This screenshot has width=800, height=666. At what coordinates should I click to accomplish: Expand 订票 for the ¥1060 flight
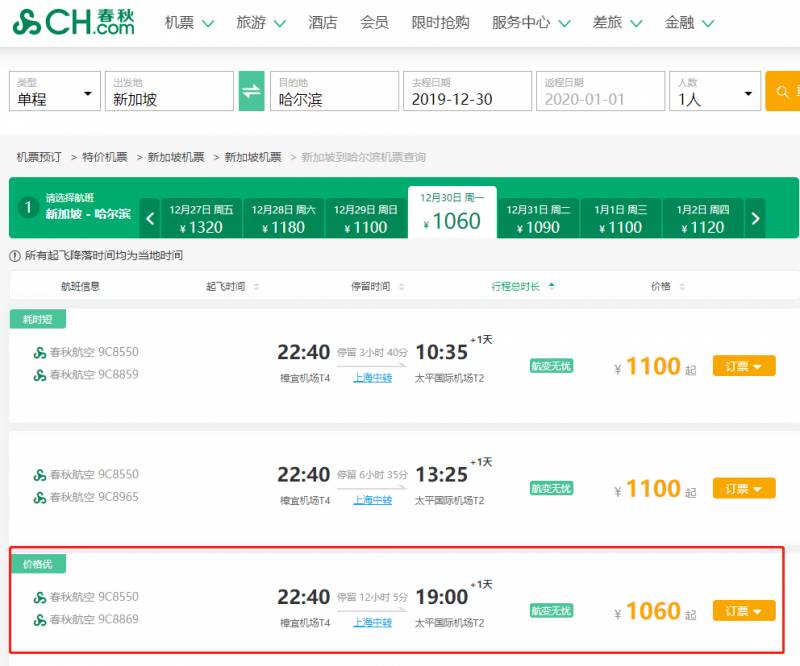[743, 611]
